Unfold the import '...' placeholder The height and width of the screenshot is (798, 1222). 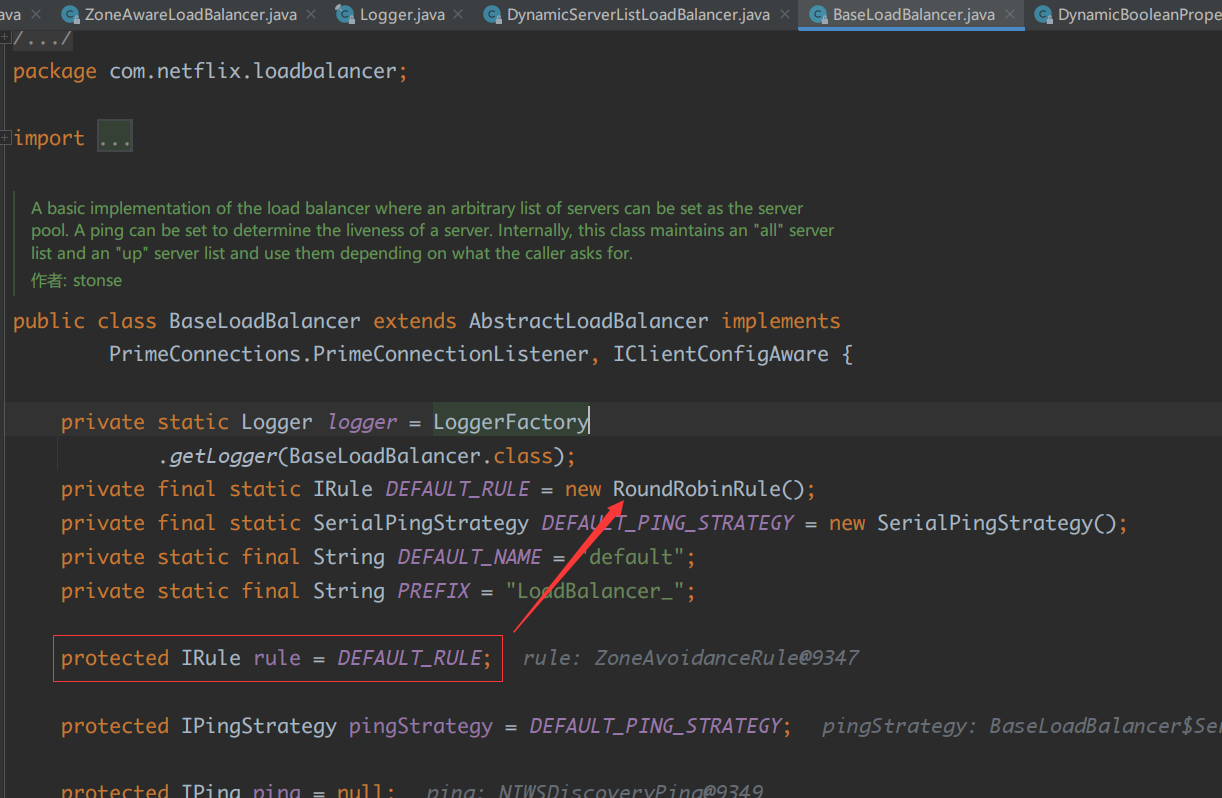tap(115, 138)
